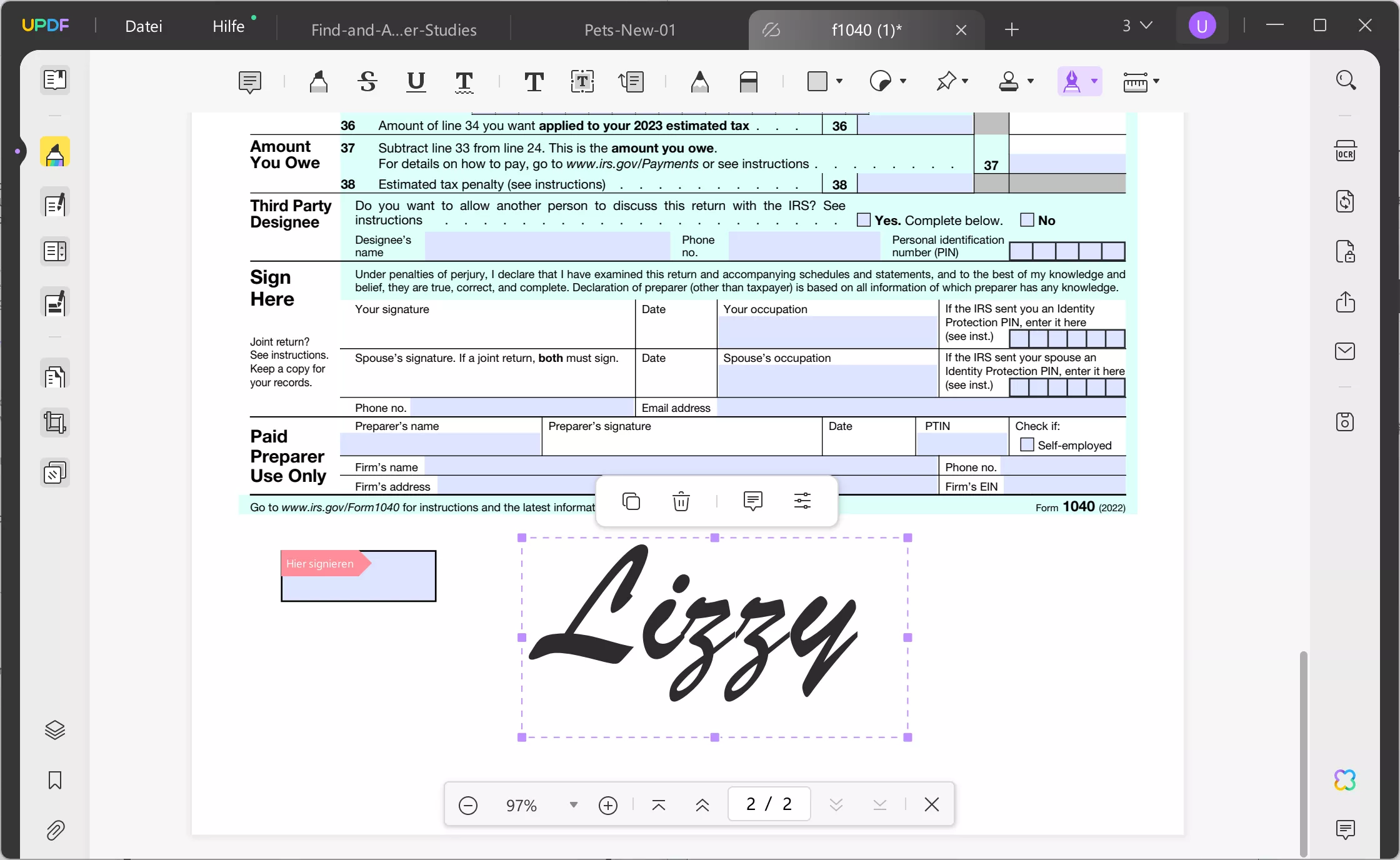The height and width of the screenshot is (860, 1400).
Task: Open the search panel
Action: [x=1346, y=79]
